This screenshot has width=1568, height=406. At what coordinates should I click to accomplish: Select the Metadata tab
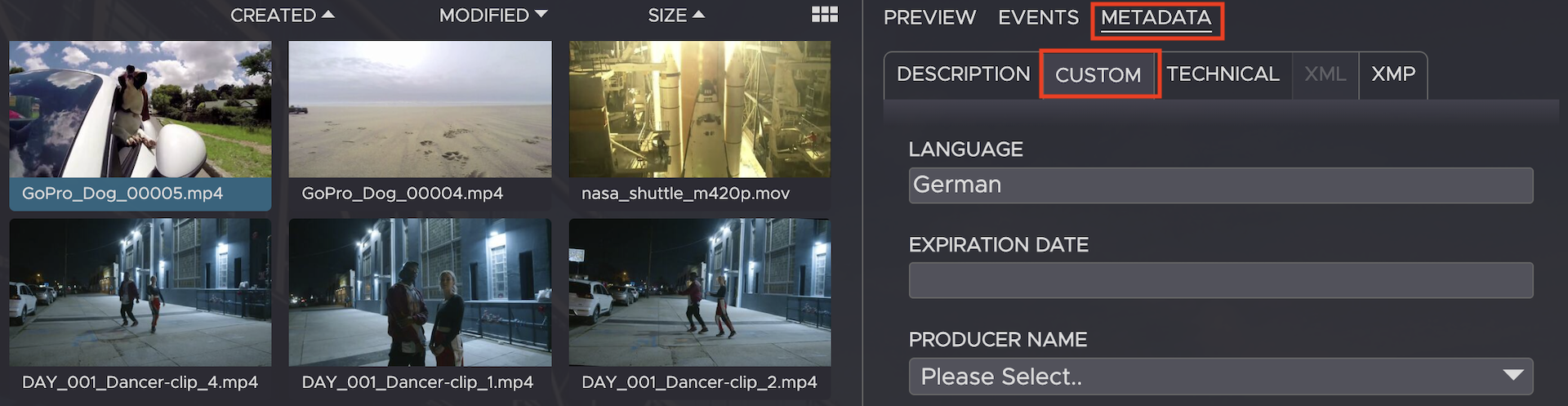click(x=1156, y=18)
